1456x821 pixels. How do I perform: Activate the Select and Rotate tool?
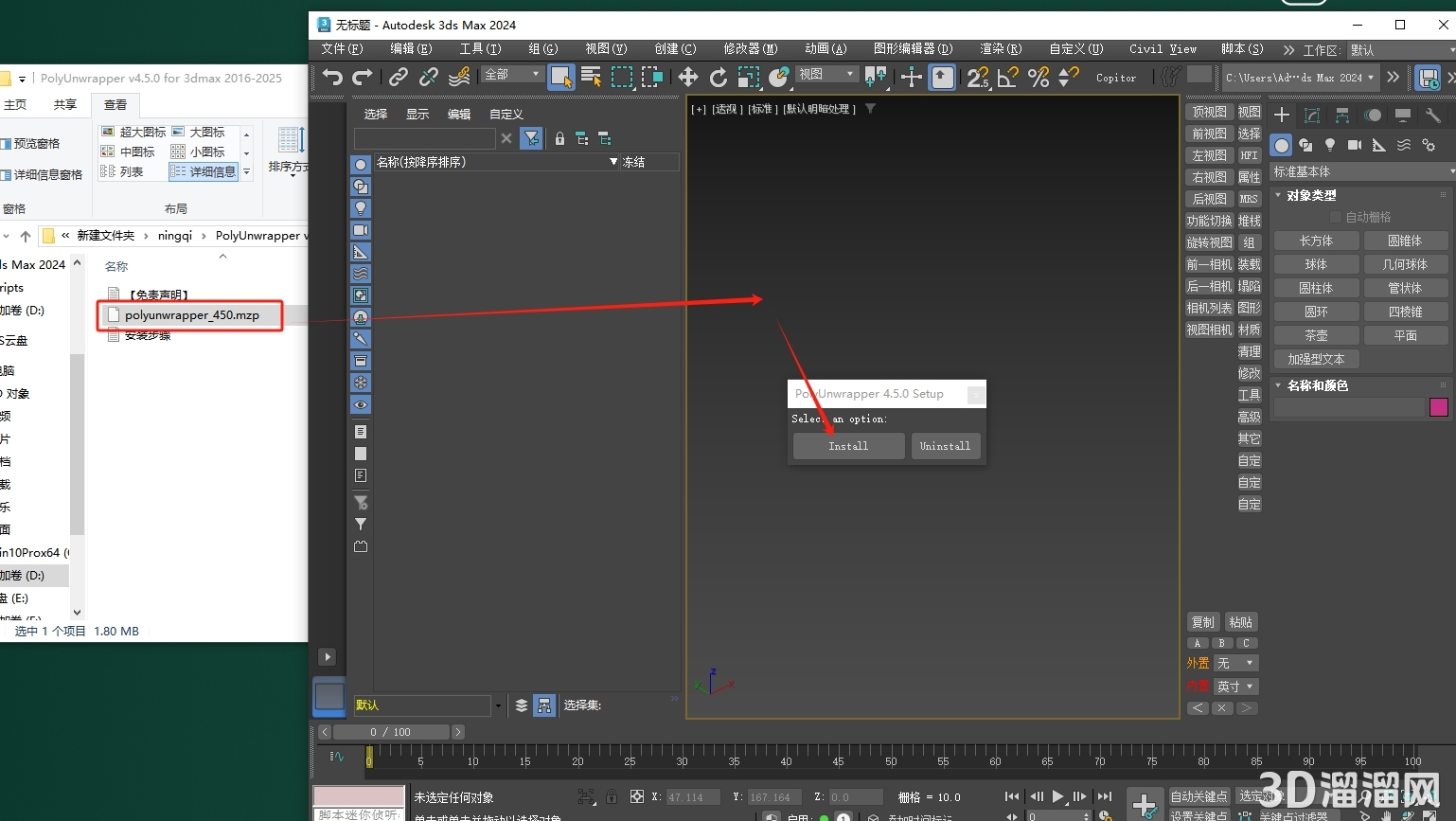click(719, 77)
